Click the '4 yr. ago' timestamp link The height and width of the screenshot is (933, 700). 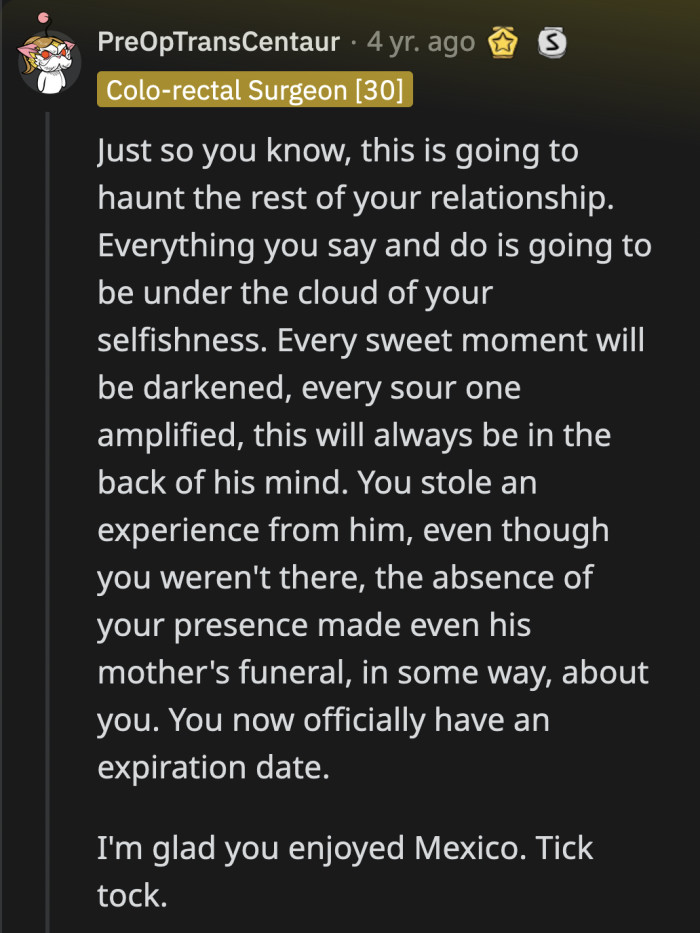tap(420, 44)
